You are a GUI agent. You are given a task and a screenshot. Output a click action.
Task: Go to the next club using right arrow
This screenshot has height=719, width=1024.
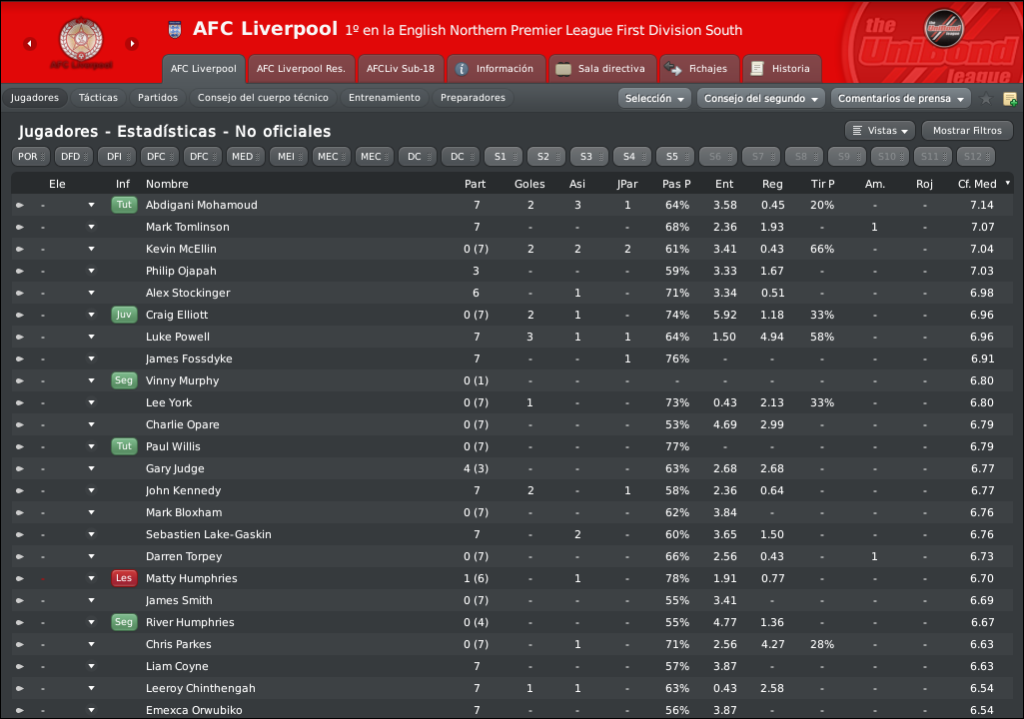pyautogui.click(x=132, y=44)
